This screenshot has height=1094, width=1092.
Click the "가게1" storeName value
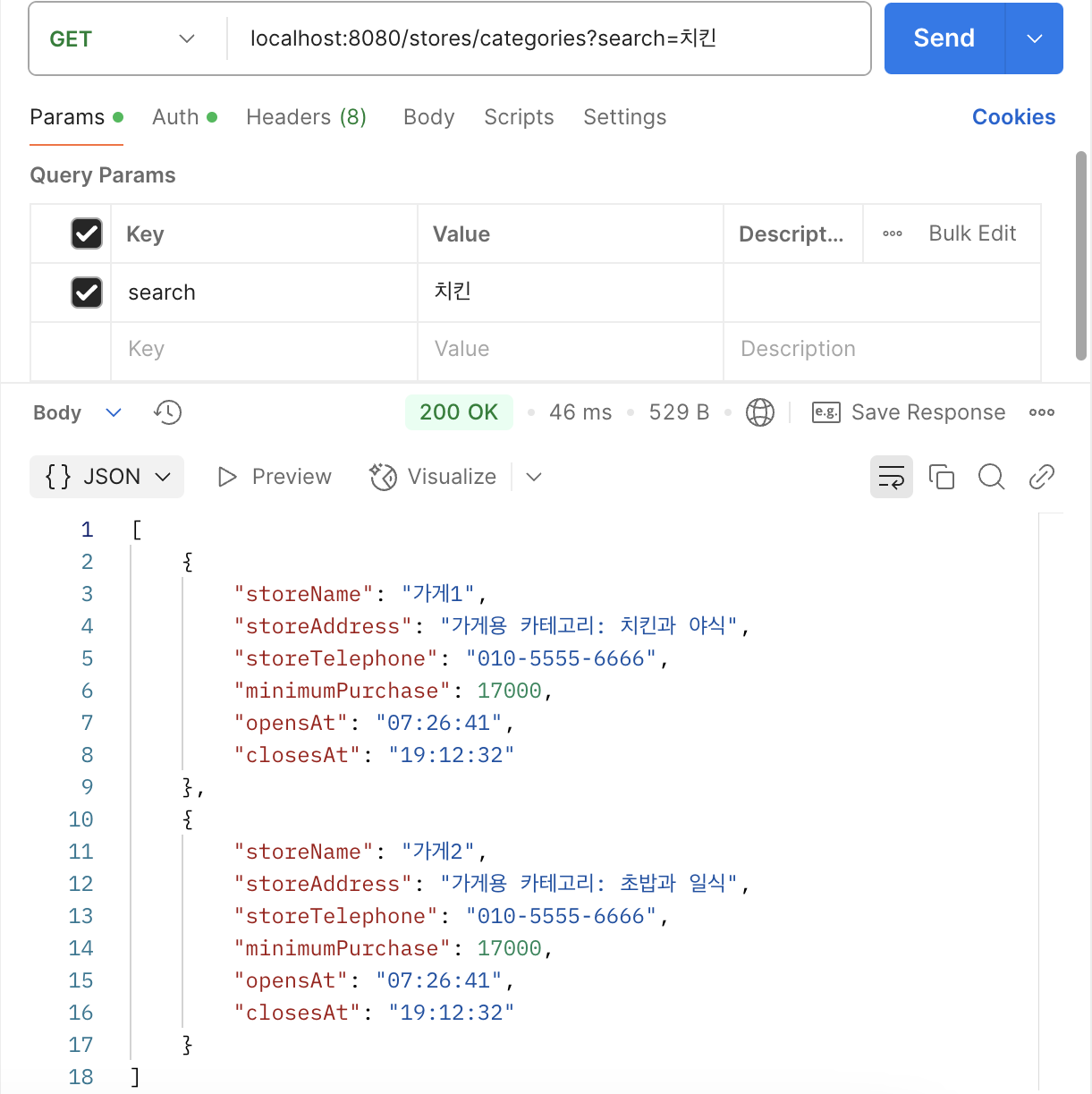pyautogui.click(x=438, y=594)
